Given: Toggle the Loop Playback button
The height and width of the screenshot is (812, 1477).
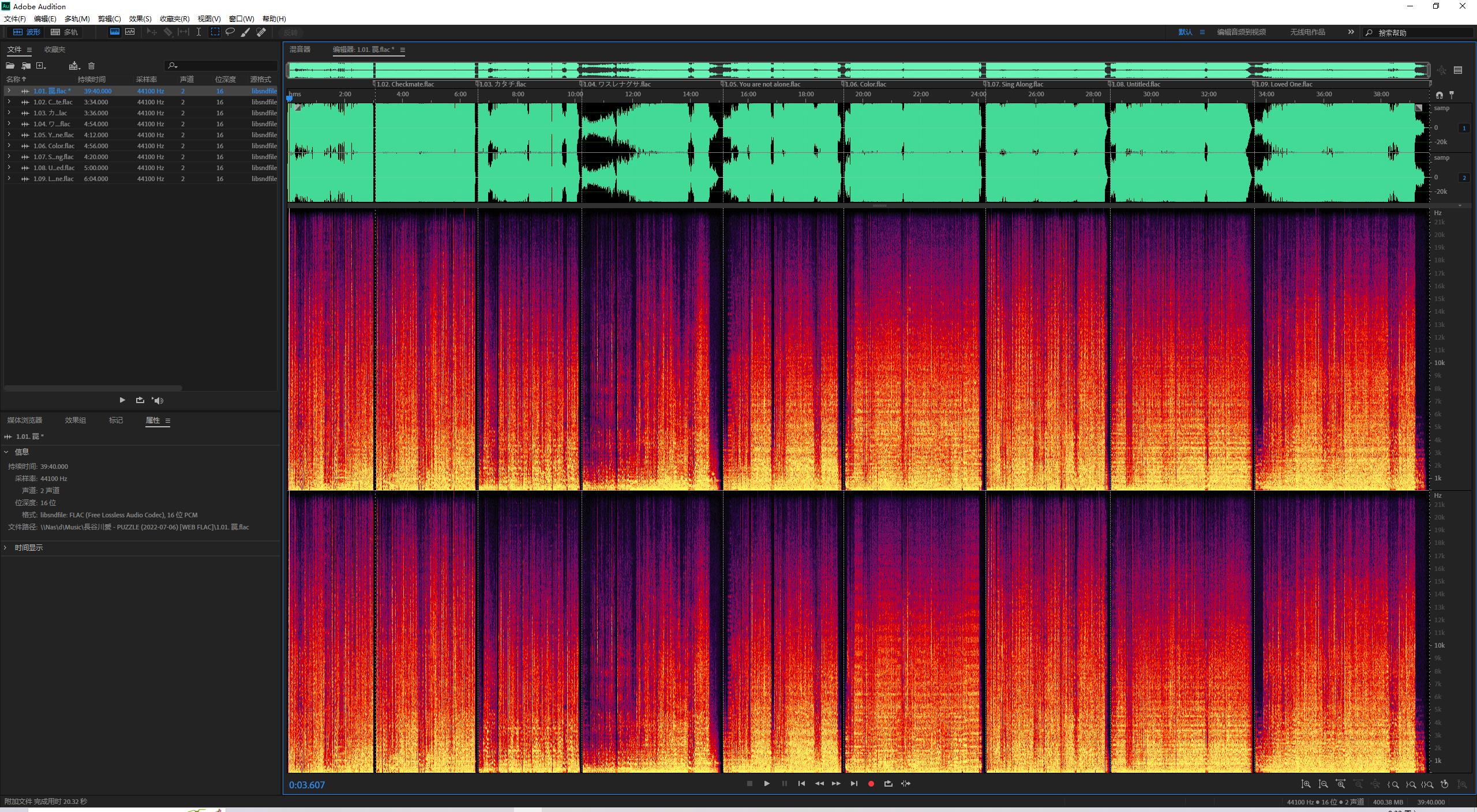Looking at the screenshot, I should [x=889, y=784].
